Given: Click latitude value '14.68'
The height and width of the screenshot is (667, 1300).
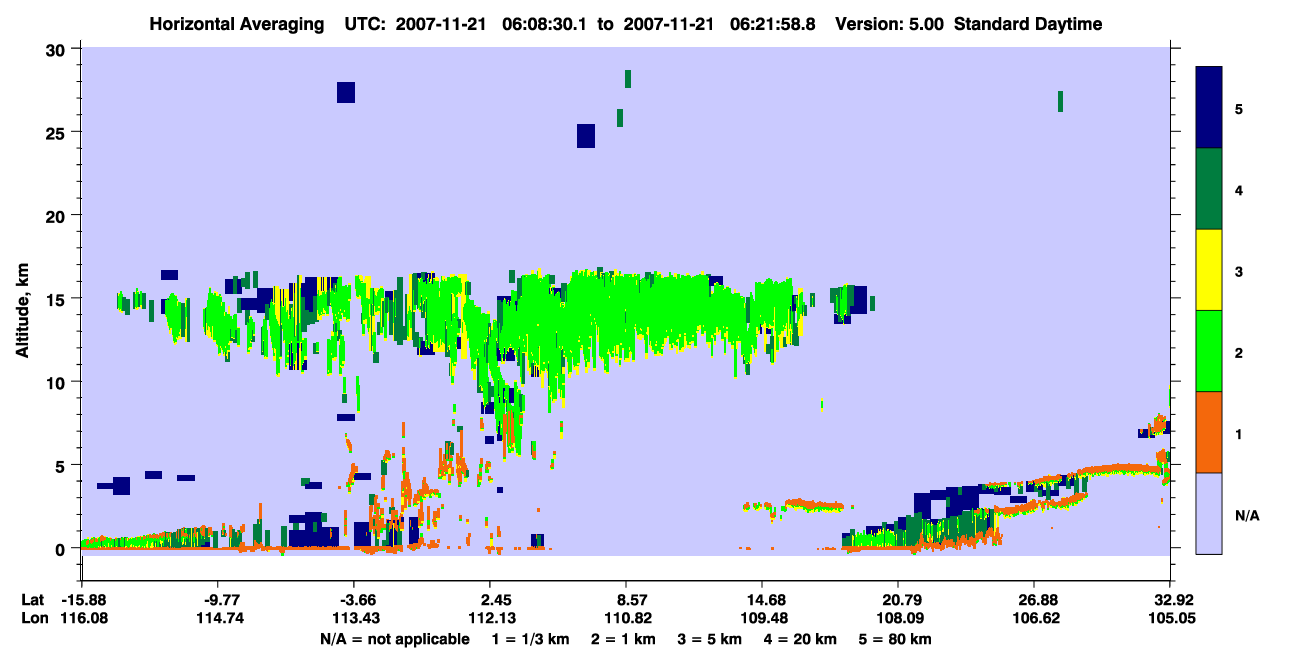Looking at the screenshot, I should [x=762, y=600].
